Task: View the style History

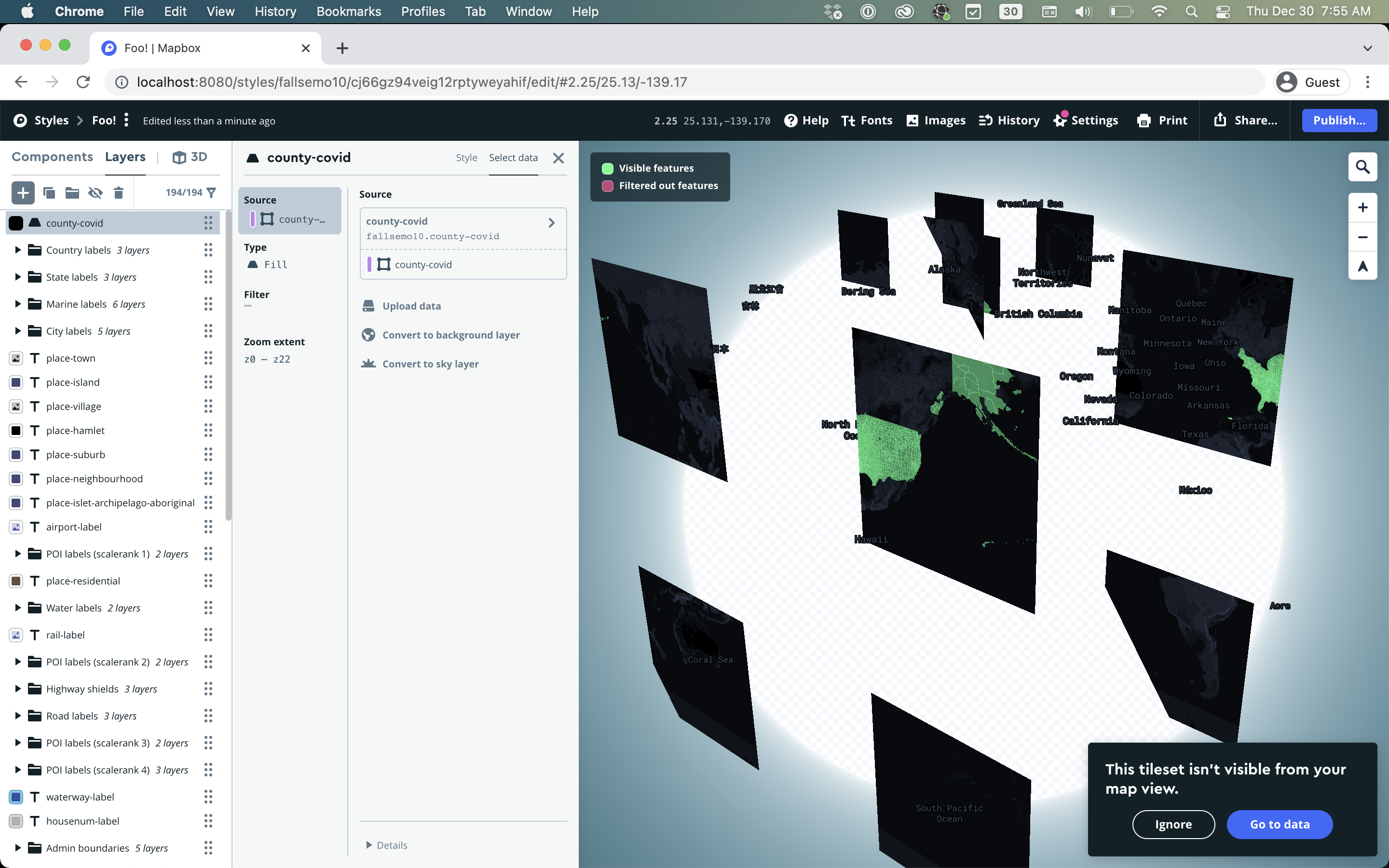Action: [x=1008, y=121]
